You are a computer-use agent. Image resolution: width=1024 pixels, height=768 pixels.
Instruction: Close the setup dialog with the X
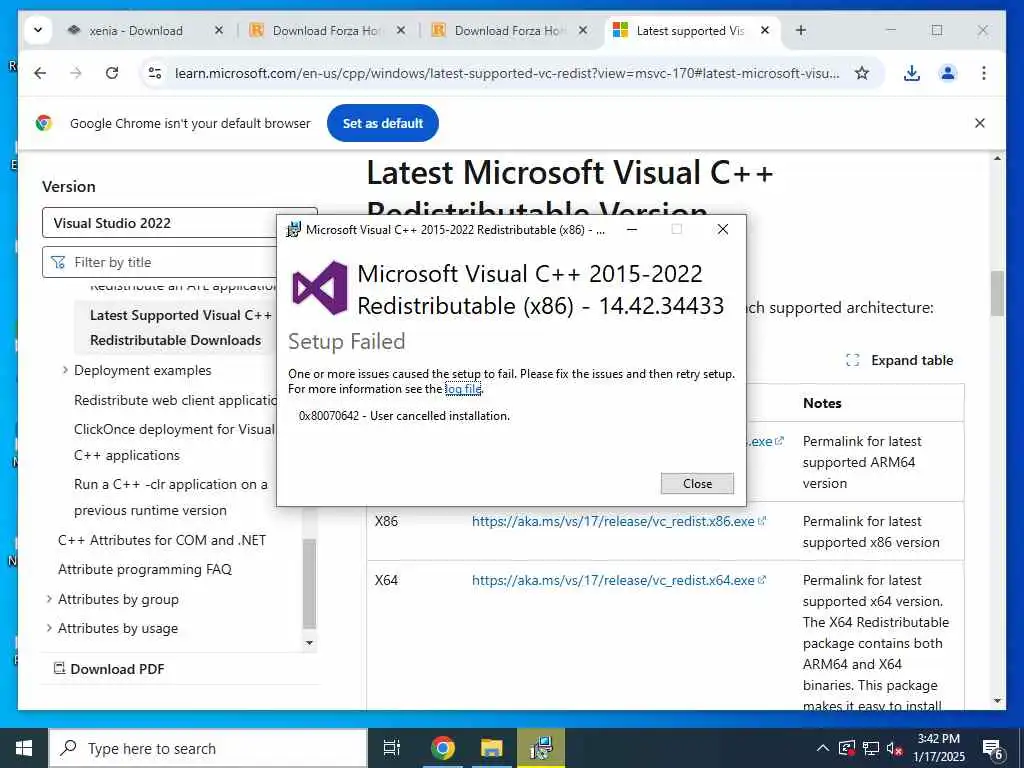point(722,229)
